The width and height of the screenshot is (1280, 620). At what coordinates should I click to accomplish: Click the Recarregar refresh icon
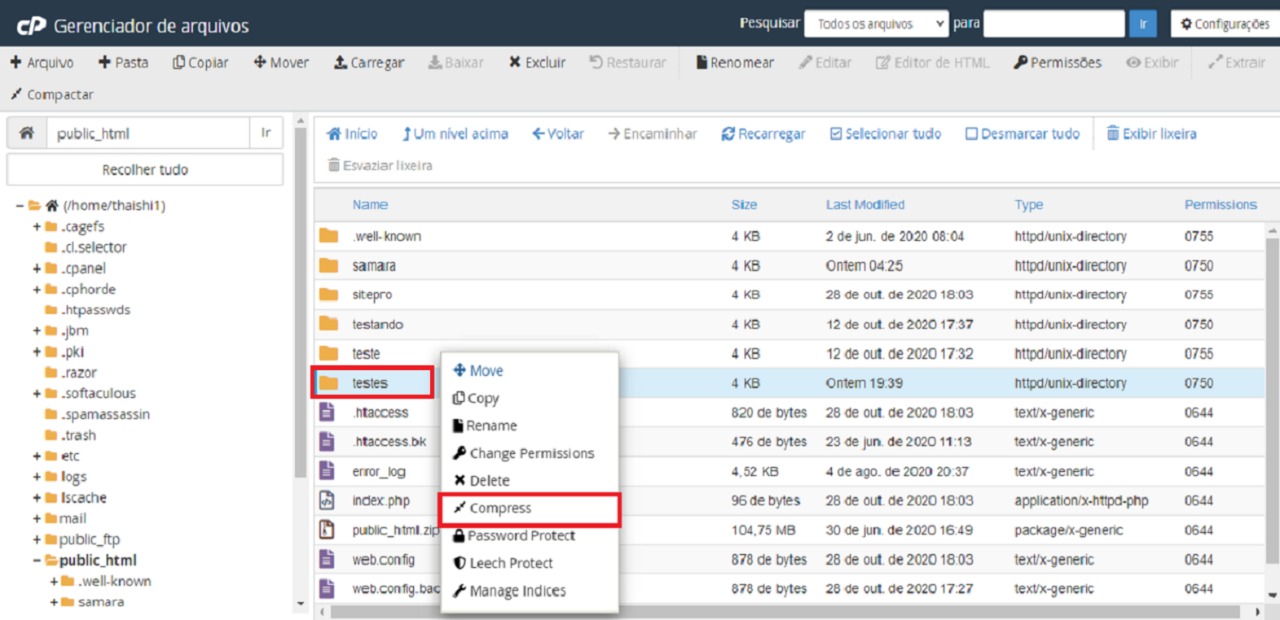point(728,134)
